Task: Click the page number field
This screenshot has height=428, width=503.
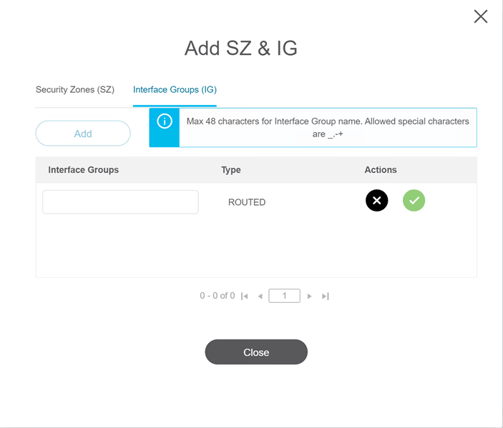Action: point(284,296)
